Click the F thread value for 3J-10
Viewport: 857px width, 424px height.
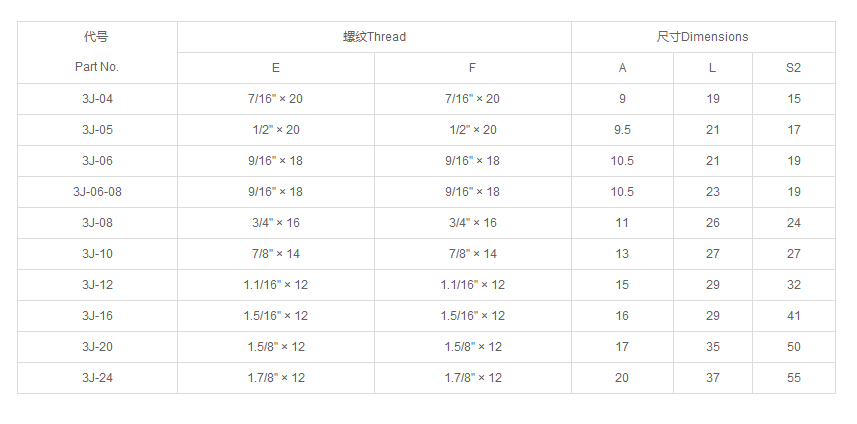(472, 254)
